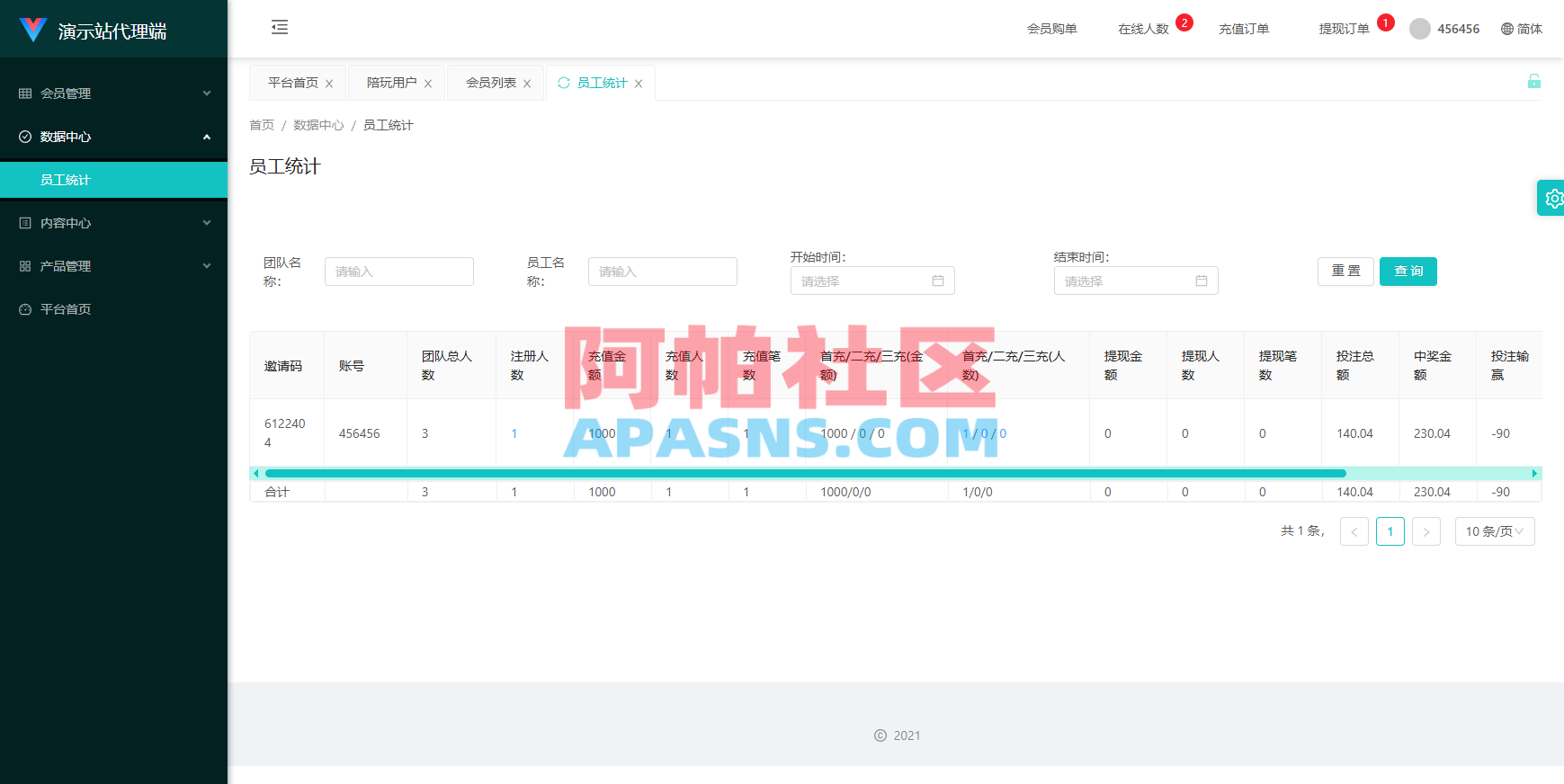Viewport: 1564px width, 784px height.
Task: Click the reload icon on 员工统计 tab
Action: 564,83
